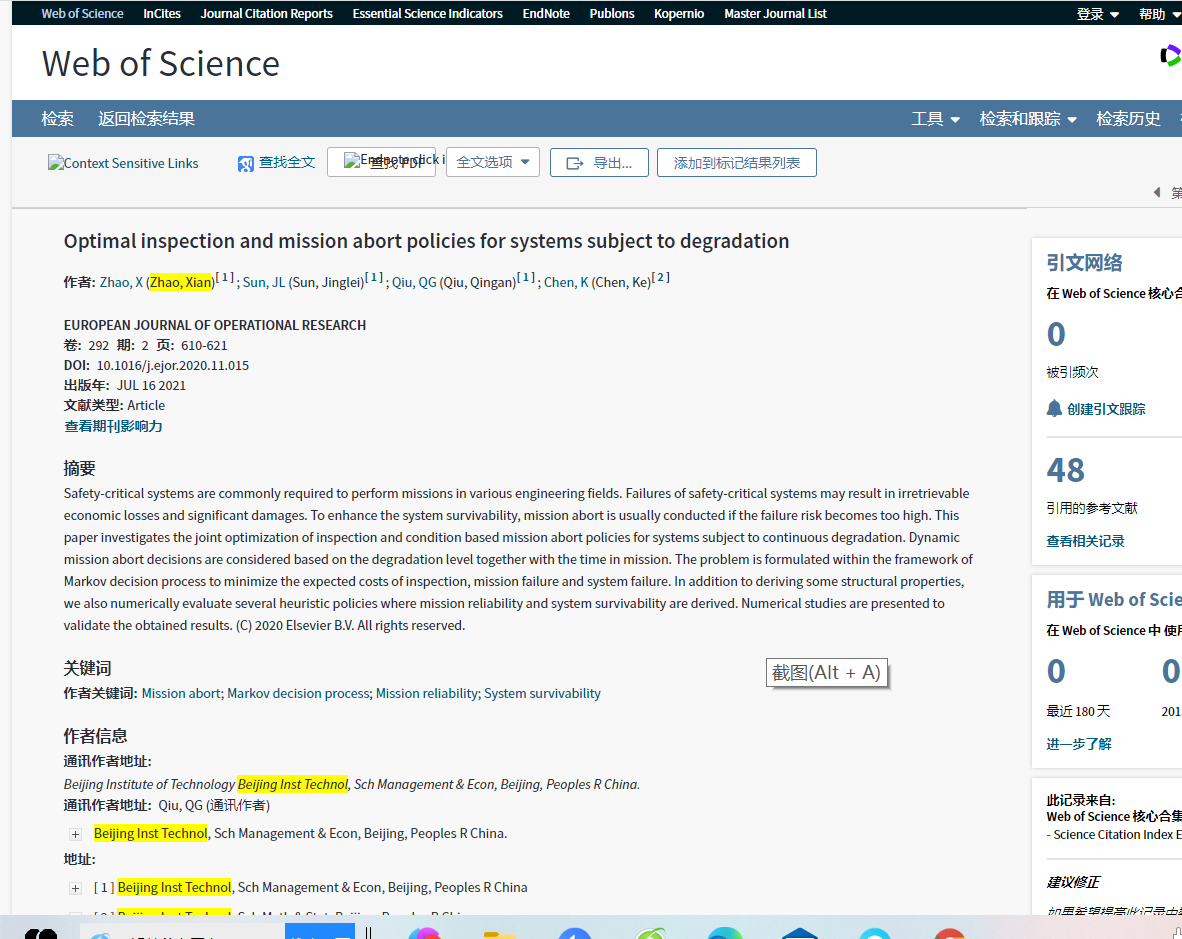Click the previous record arrow icon

[1157, 192]
